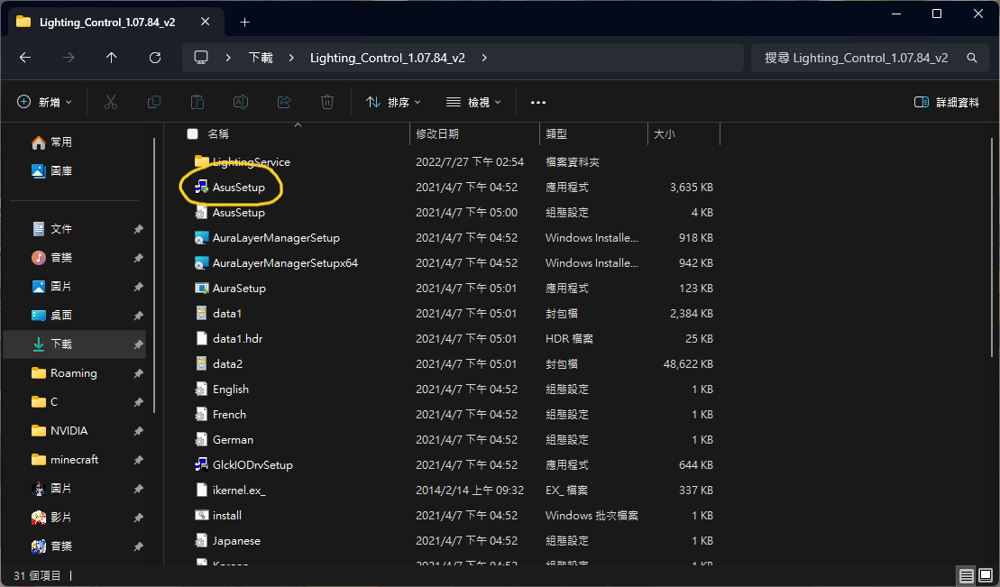The image size is (1000, 587).
Task: Cut the selection with the scissors icon
Action: [111, 102]
